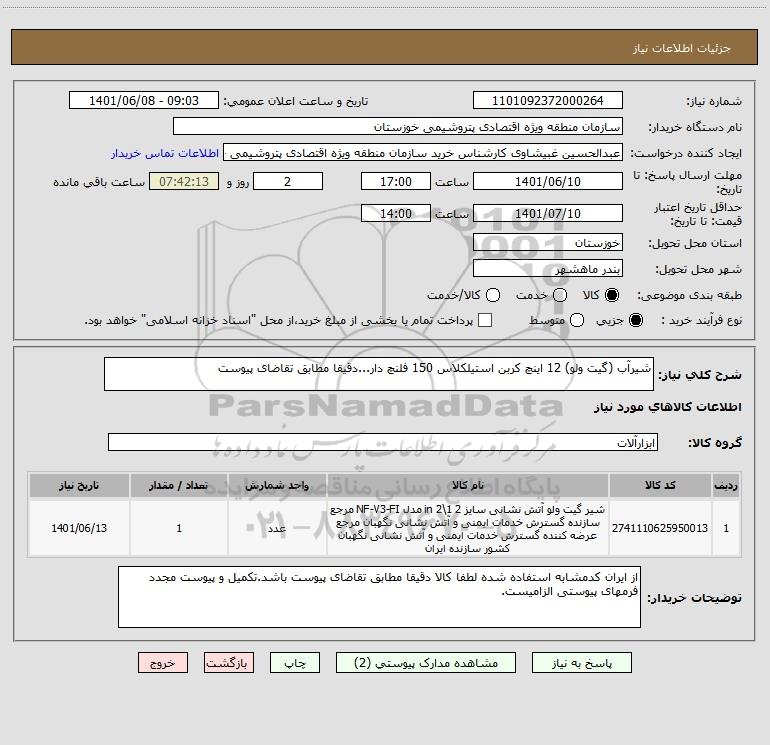
Task: Click the remaining days field showing 2
Action: point(288,181)
